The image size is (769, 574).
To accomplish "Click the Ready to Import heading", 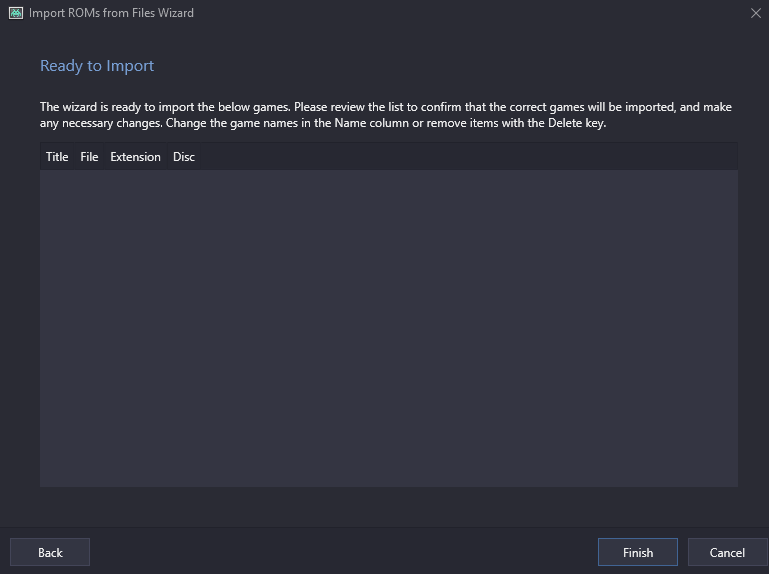I will click(97, 66).
